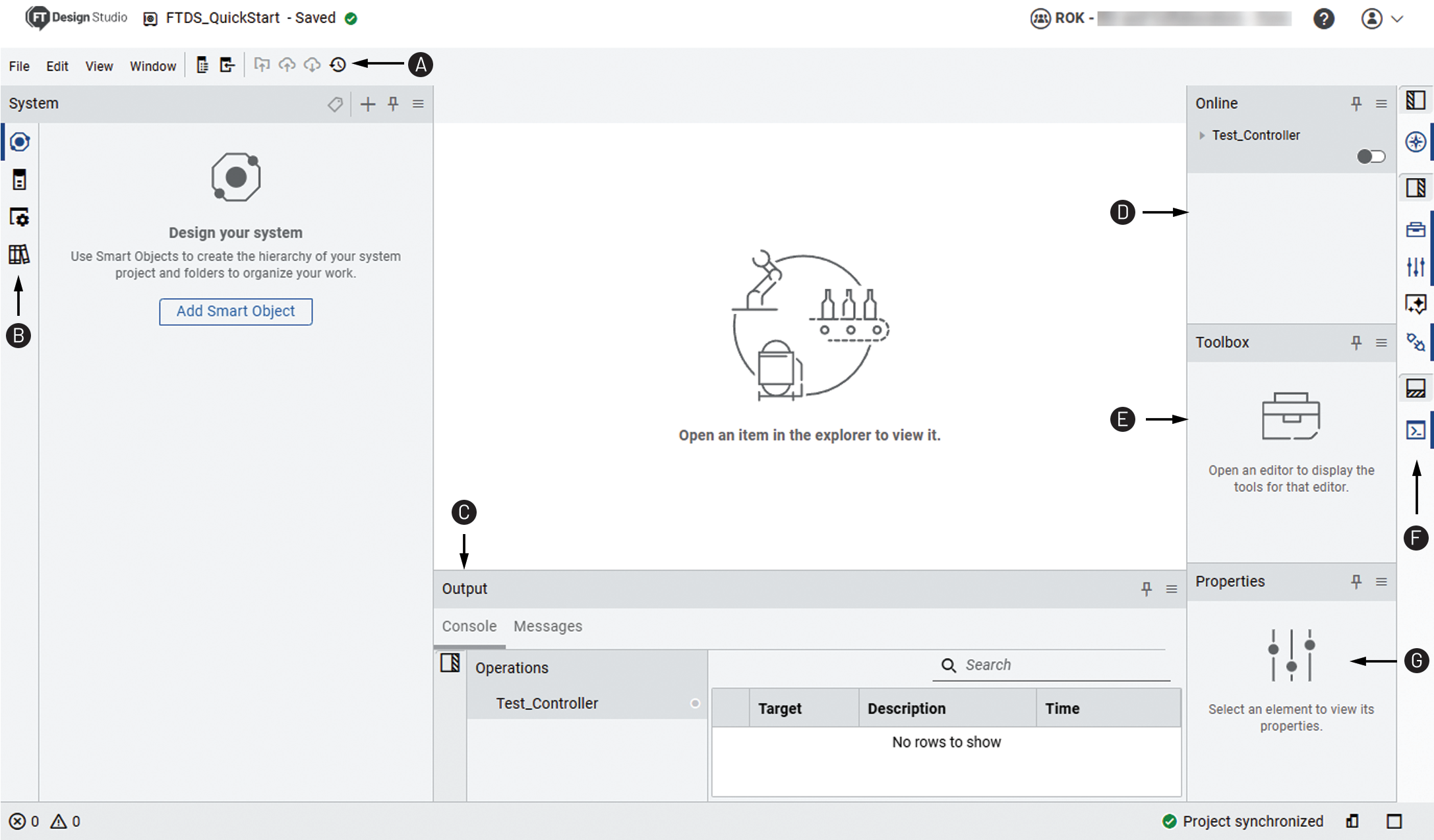
Task: Select the Properties sliders icon on right sidebar
Action: tap(1416, 268)
